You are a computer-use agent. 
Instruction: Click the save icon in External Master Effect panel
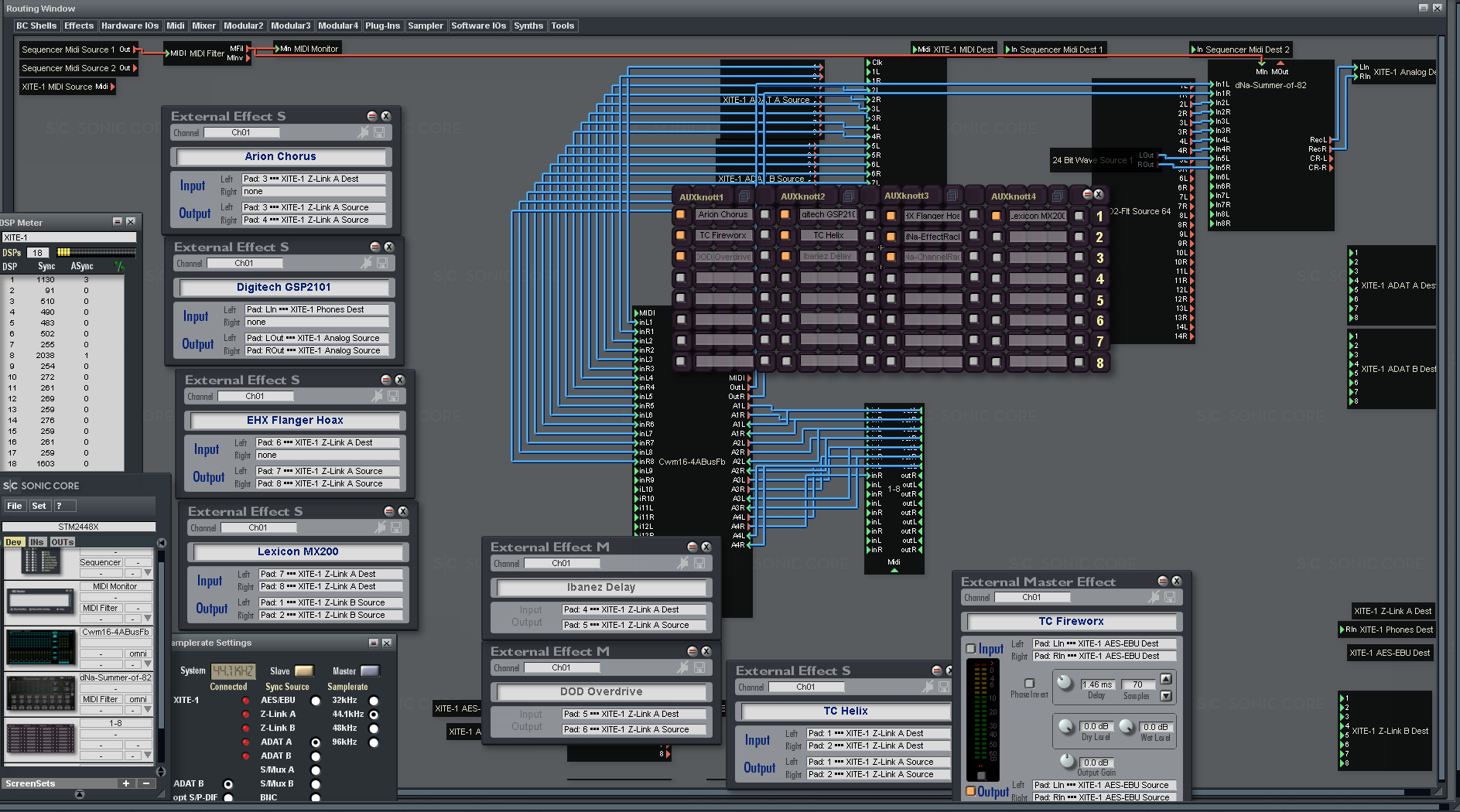[x=1170, y=597]
